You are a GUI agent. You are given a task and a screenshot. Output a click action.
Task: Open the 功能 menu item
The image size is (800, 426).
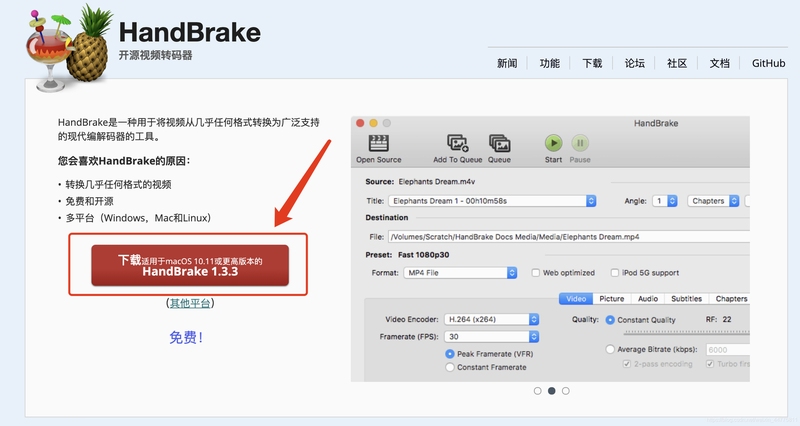pyautogui.click(x=549, y=63)
